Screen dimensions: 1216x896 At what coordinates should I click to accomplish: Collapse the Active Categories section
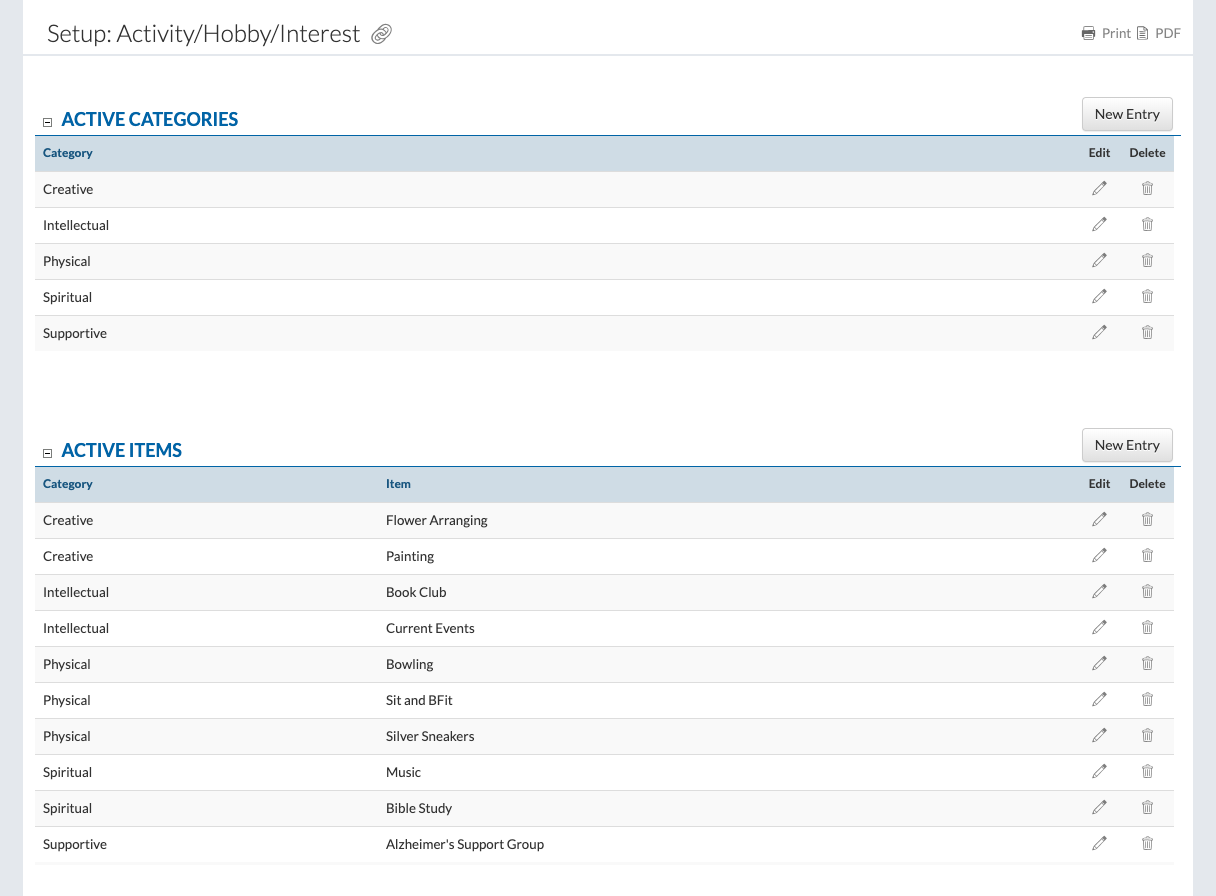click(x=47, y=122)
